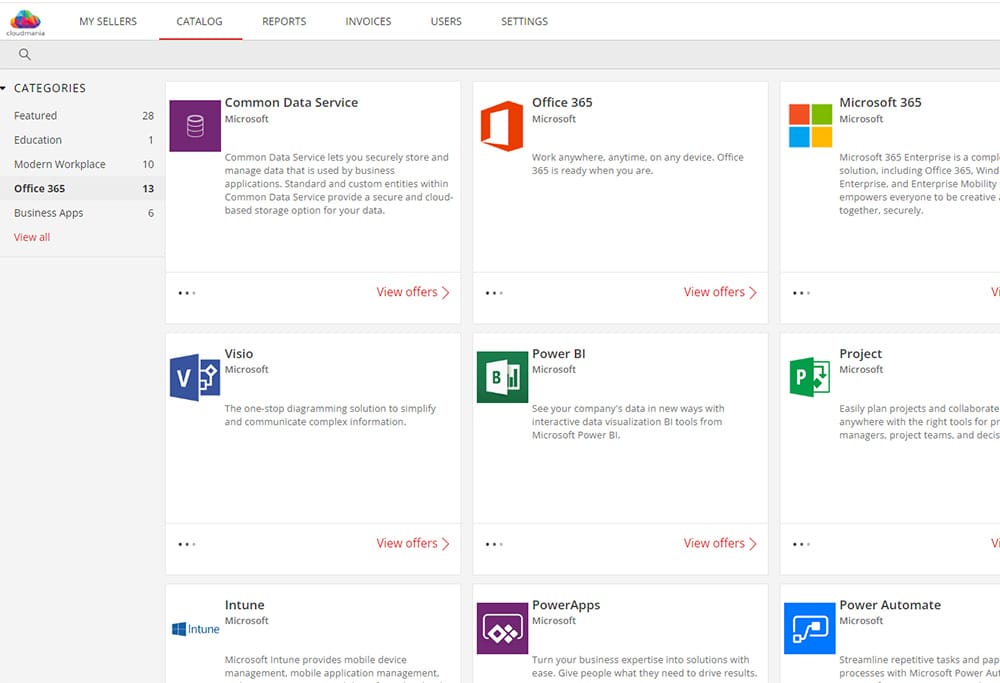Image resolution: width=1000 pixels, height=683 pixels.
Task: Click the cloudmania logo
Action: click(x=25, y=21)
